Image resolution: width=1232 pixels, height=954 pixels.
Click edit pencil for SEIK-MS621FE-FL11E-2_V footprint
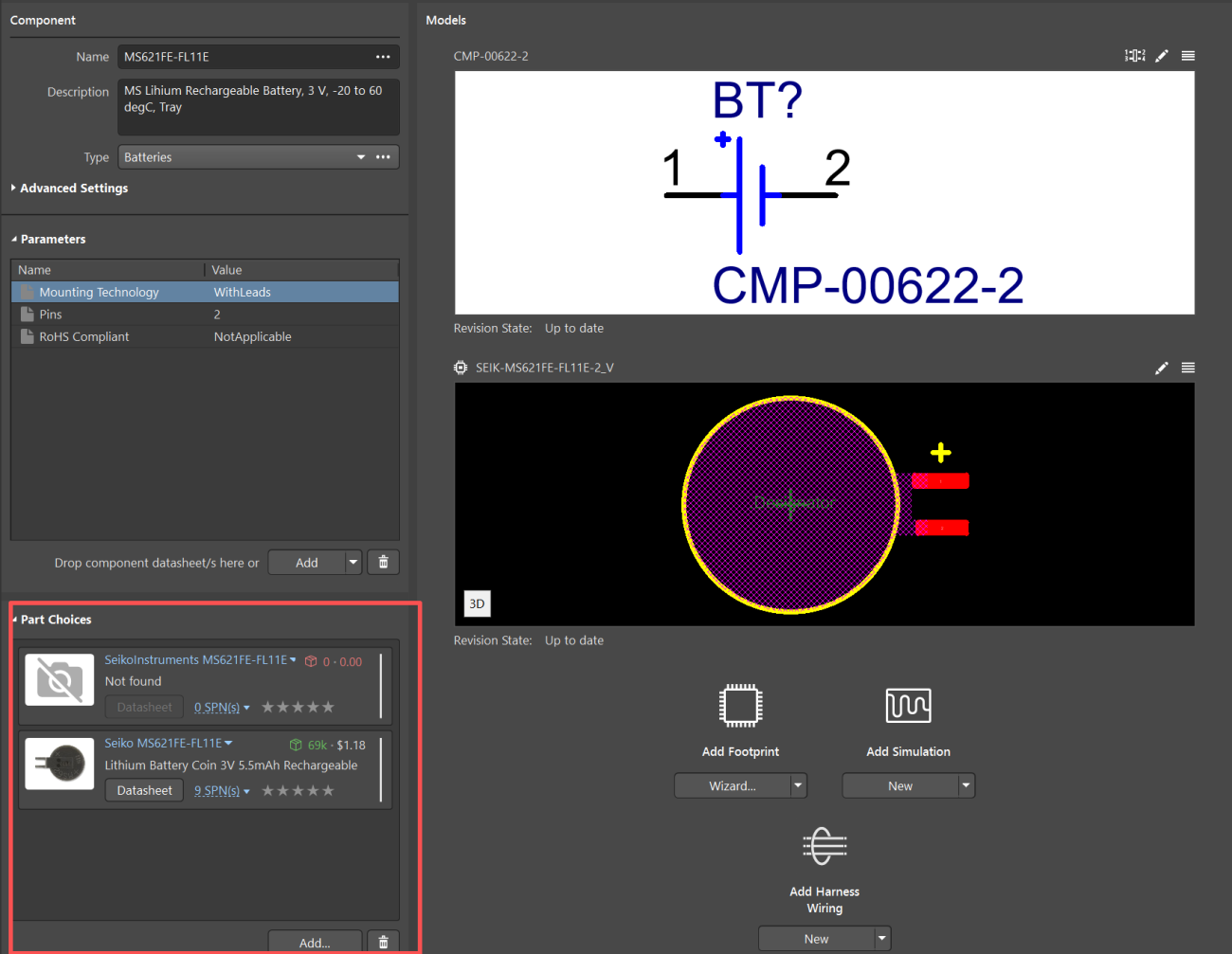coord(1162,368)
